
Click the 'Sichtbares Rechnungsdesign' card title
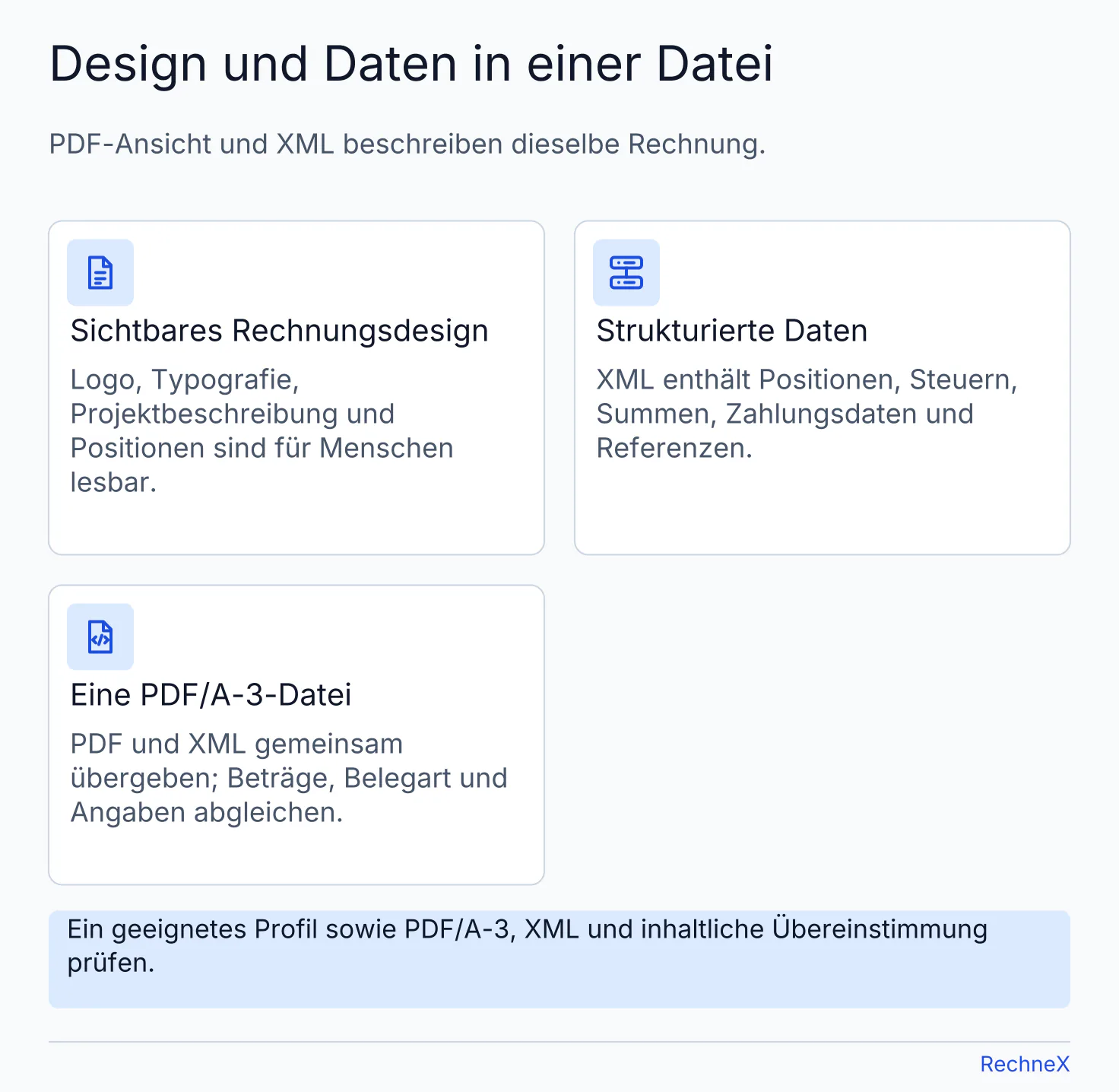tap(280, 332)
